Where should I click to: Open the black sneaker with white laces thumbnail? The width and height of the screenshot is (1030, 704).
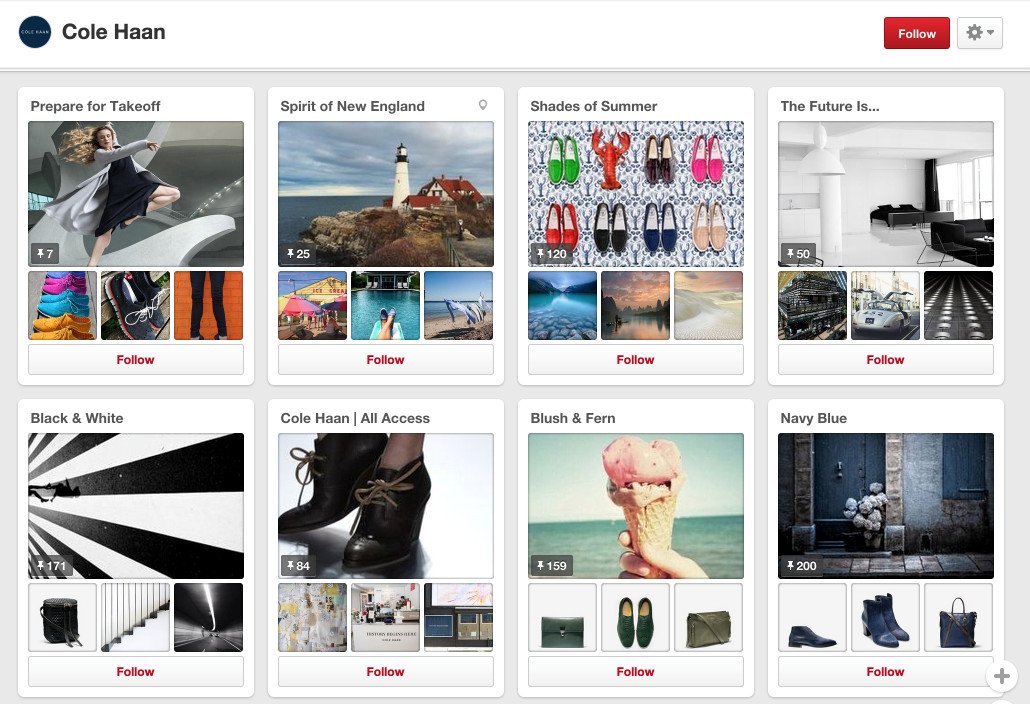(135, 305)
